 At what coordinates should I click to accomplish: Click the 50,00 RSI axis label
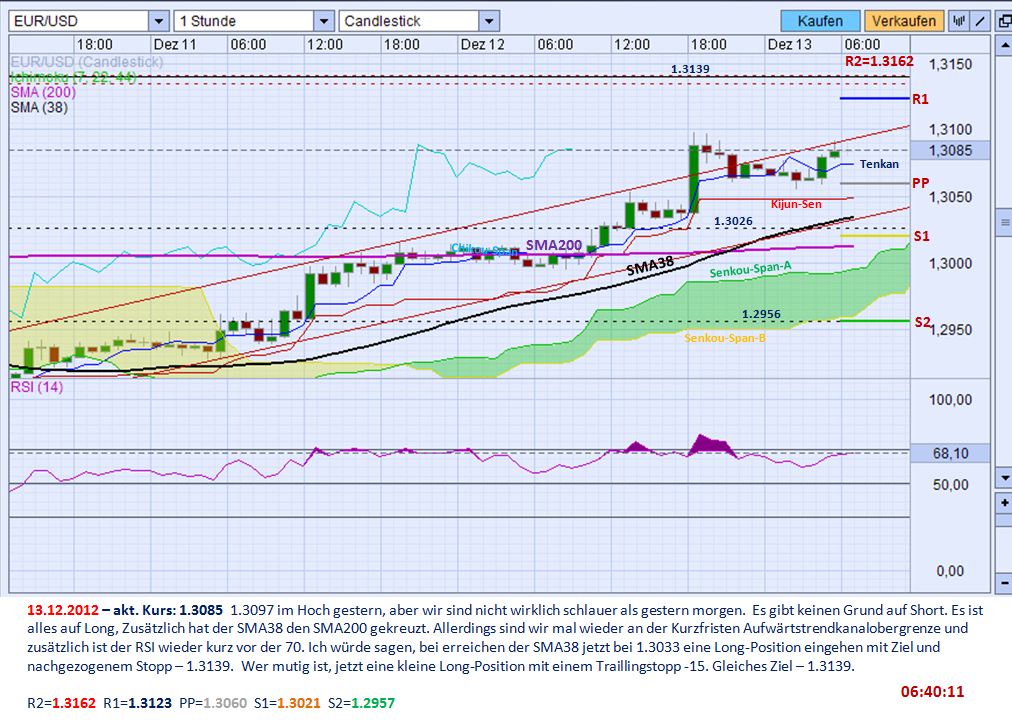coord(950,484)
